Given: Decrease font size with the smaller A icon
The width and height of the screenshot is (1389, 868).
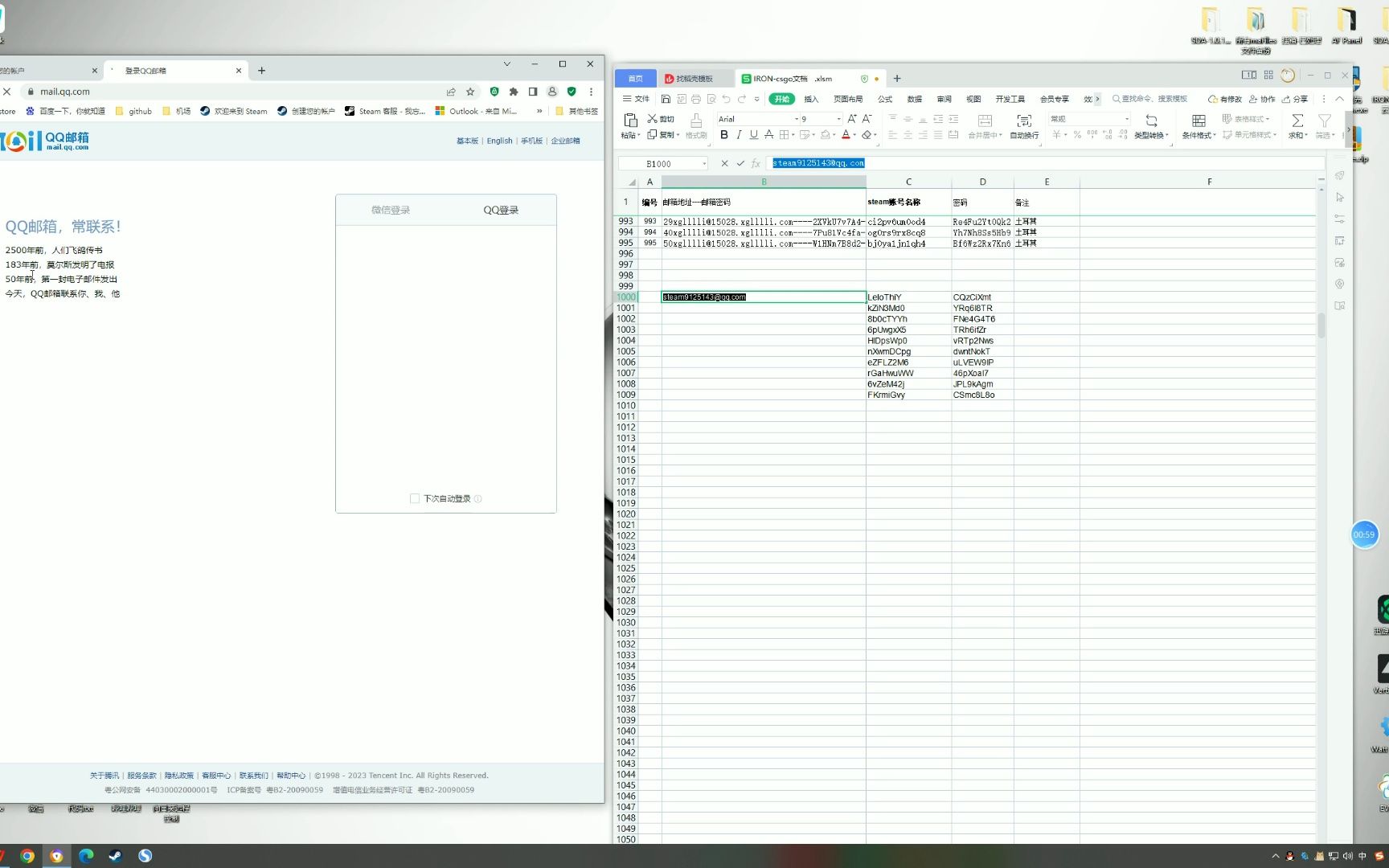Looking at the screenshot, I should coord(867,119).
